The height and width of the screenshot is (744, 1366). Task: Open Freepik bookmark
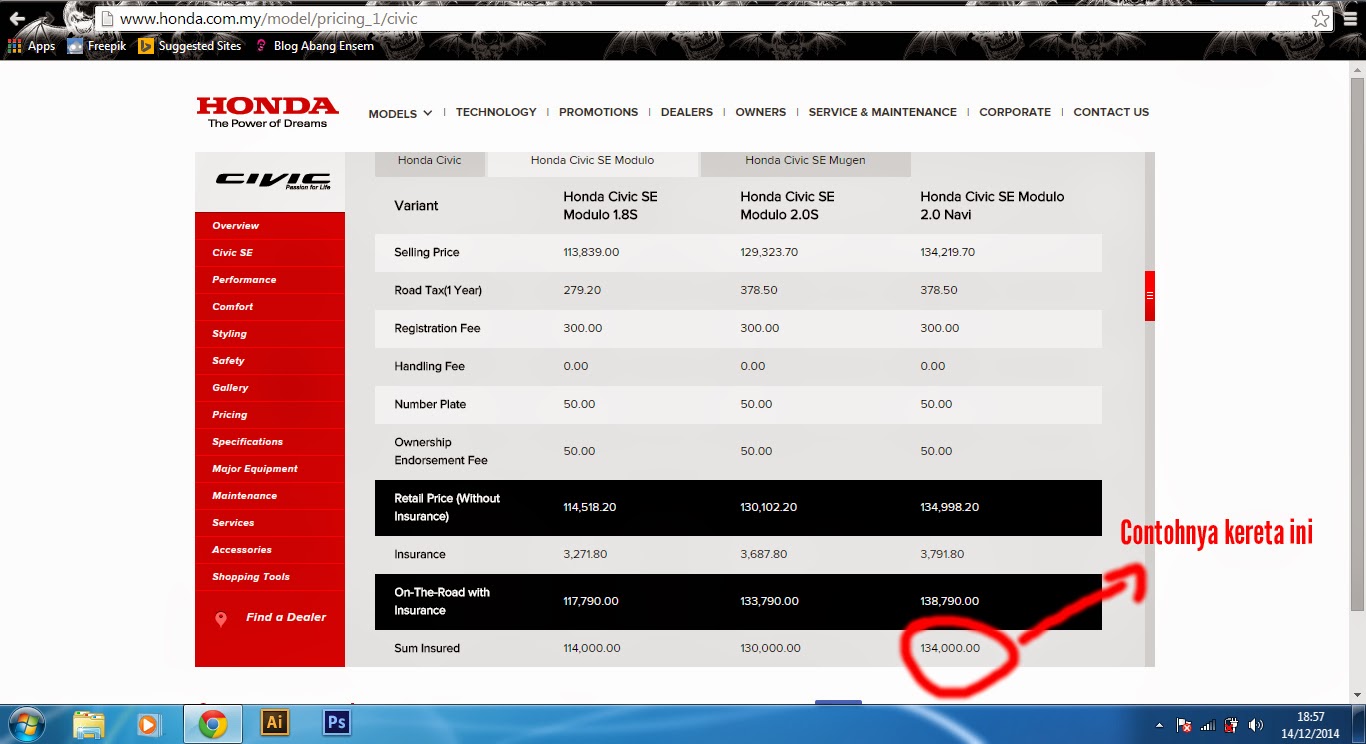96,46
